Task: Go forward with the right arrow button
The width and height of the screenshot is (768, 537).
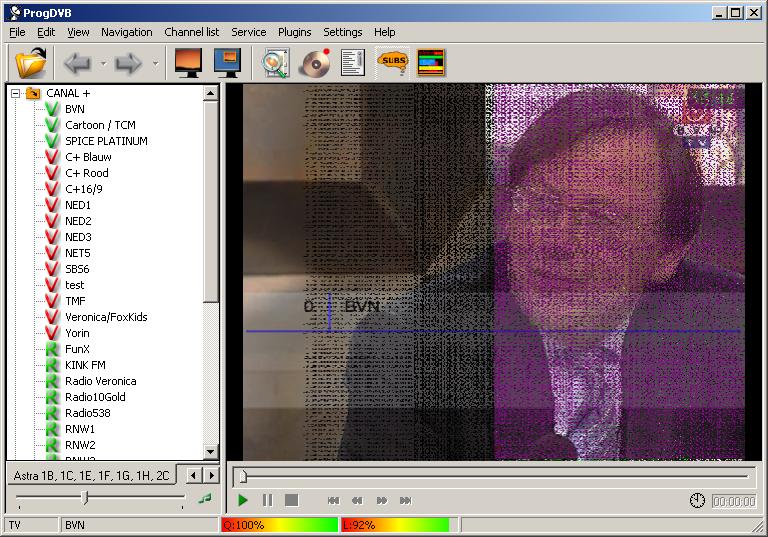Action: (x=128, y=64)
